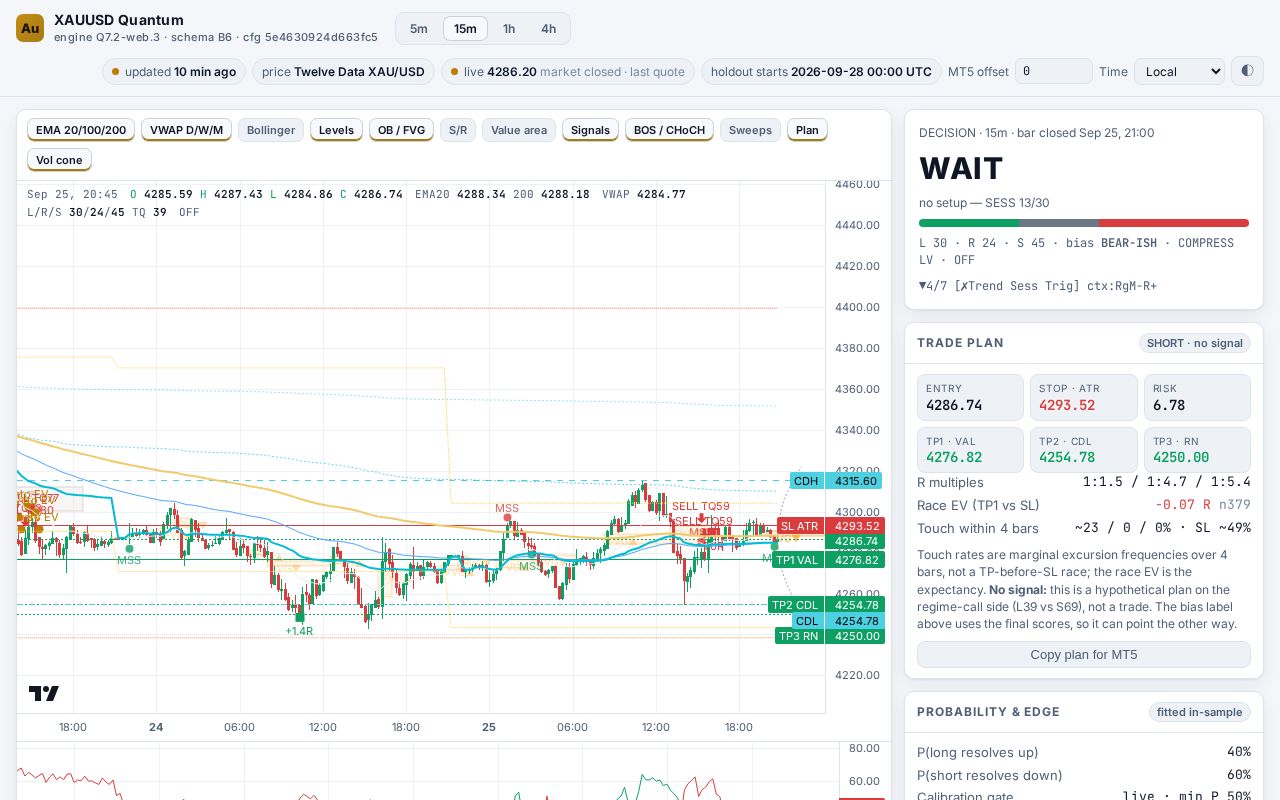Switch to the 1h timeframe
Viewport: 1280px width, 800px height.
click(x=509, y=28)
